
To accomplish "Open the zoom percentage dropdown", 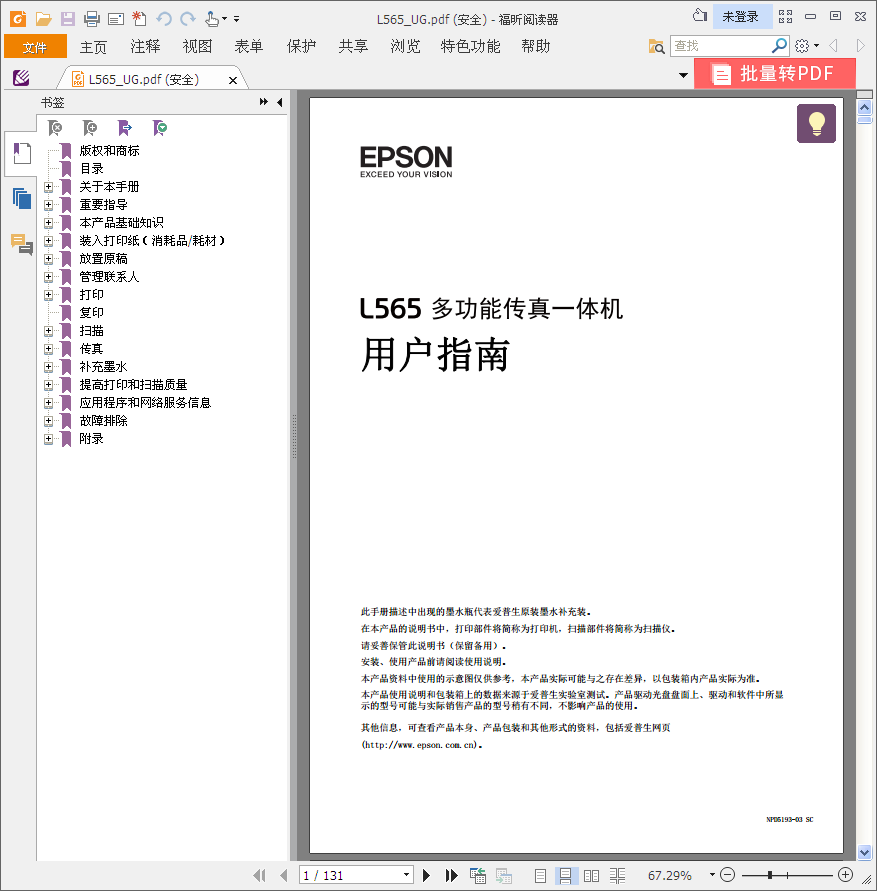I will pyautogui.click(x=712, y=875).
